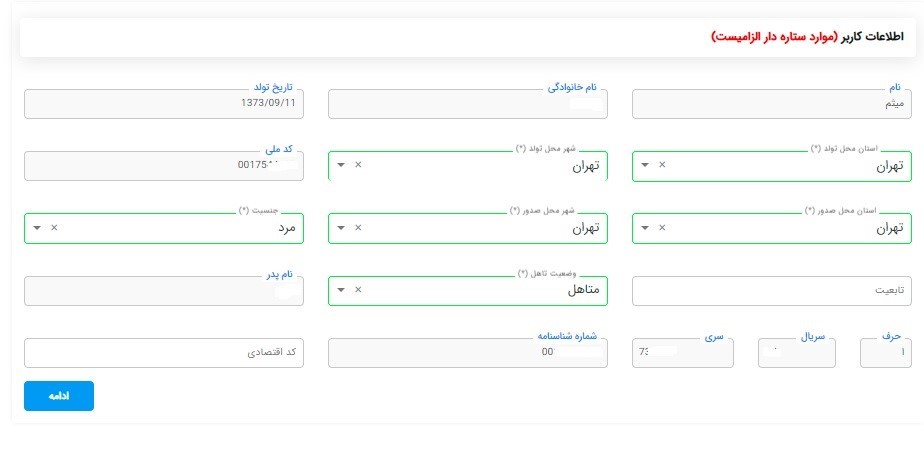Clear the استان محل صدور selection
The height and width of the screenshot is (460, 924).
662,228
